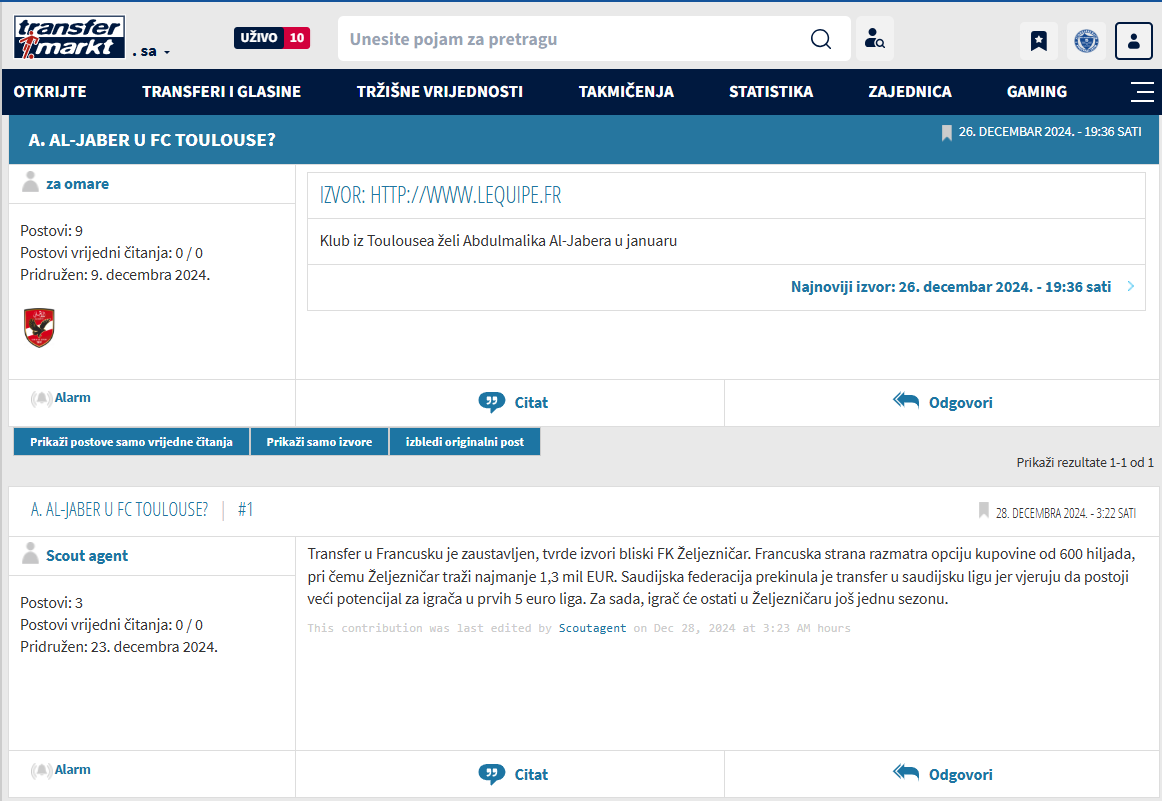The height and width of the screenshot is (801, 1162).
Task: Click the 'Prikaži samo izvore' button
Action: [319, 442]
